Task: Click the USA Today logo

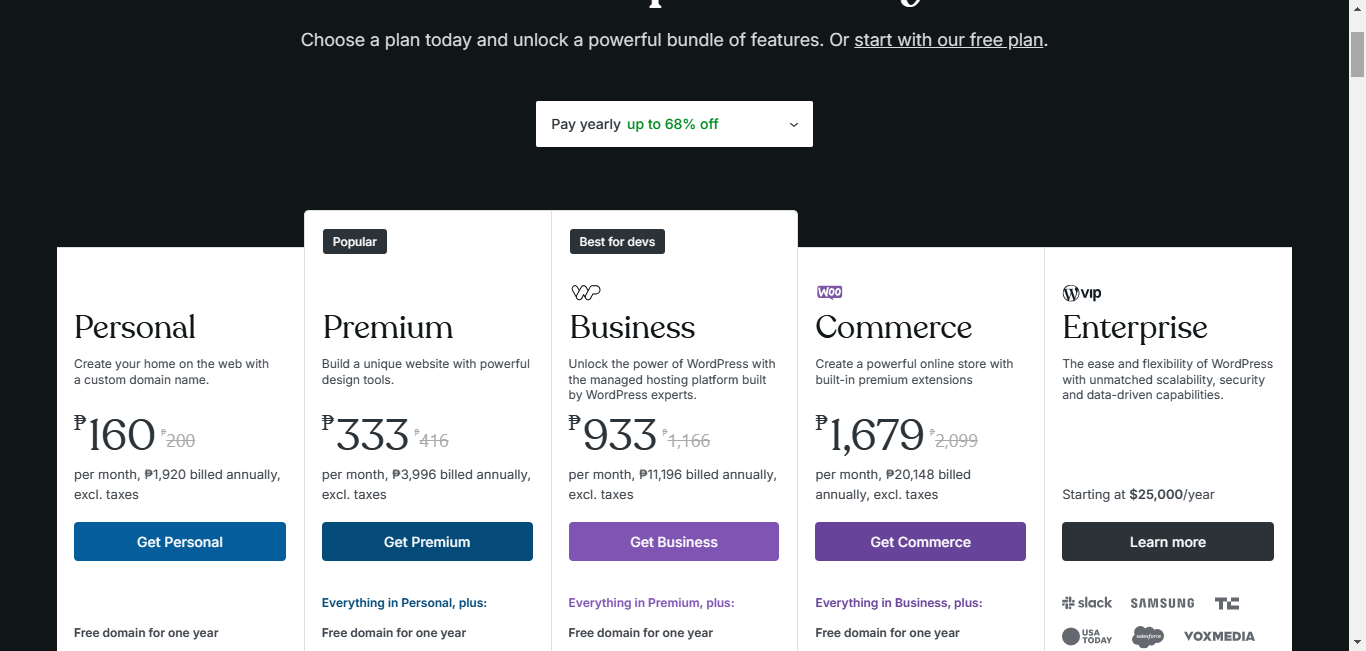Action: pyautogui.click(x=1087, y=636)
